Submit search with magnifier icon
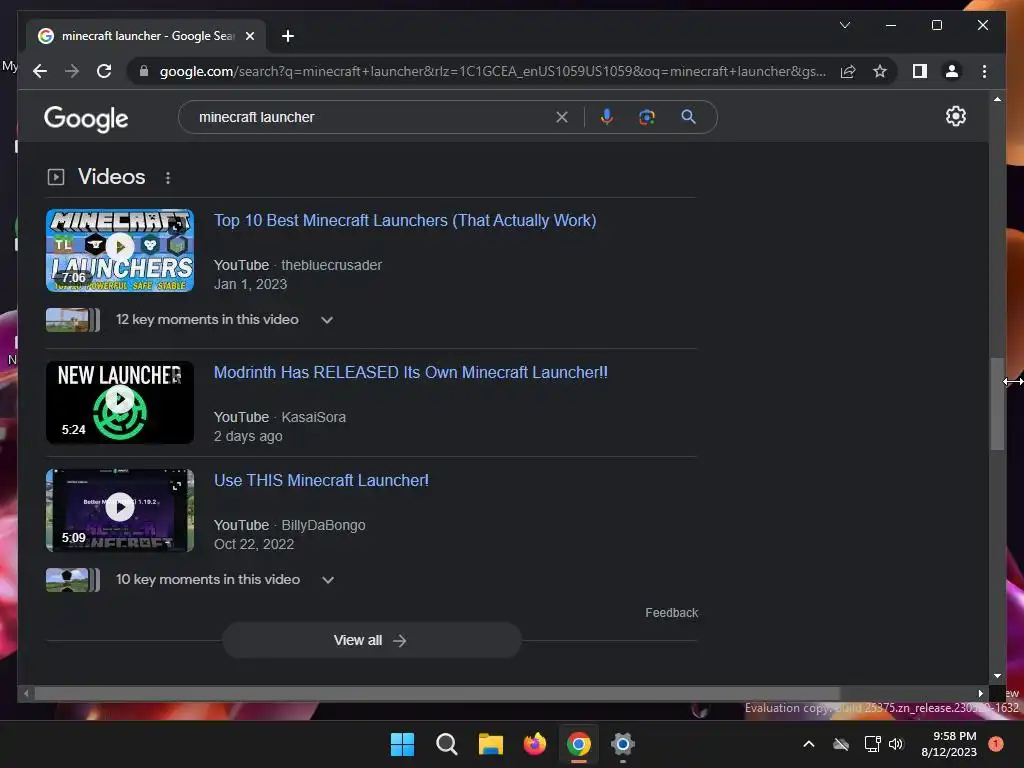Screen dimensions: 1024x768 (x=688, y=117)
